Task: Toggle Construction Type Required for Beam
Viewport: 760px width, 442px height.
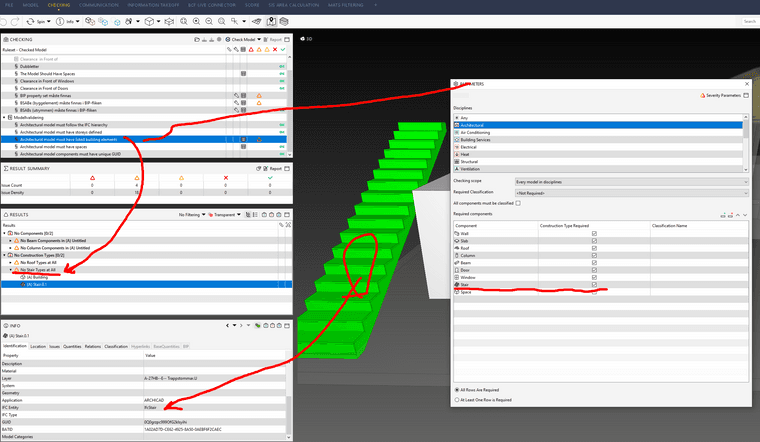Action: [594, 263]
